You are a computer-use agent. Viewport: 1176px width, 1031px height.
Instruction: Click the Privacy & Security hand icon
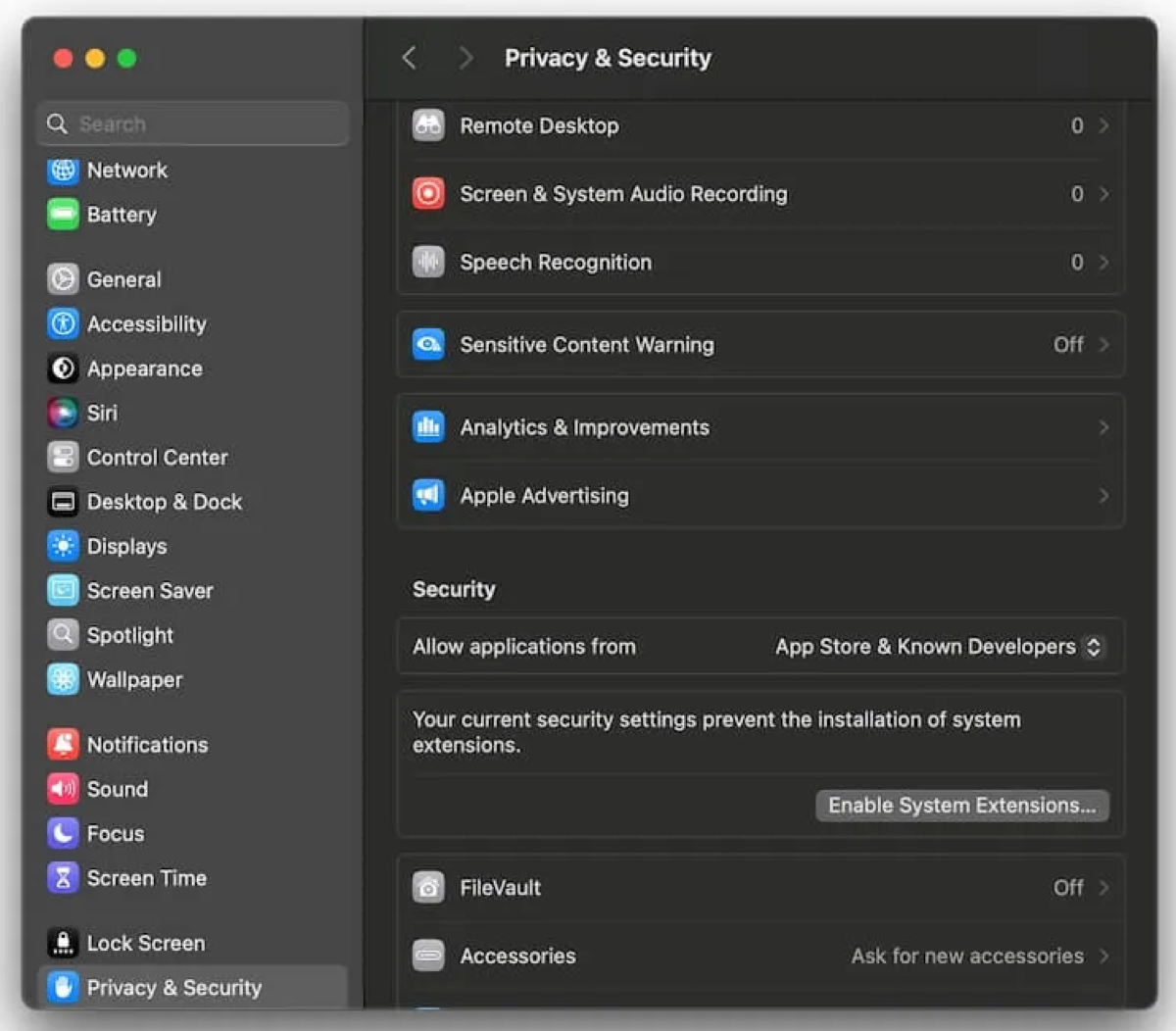point(63,987)
